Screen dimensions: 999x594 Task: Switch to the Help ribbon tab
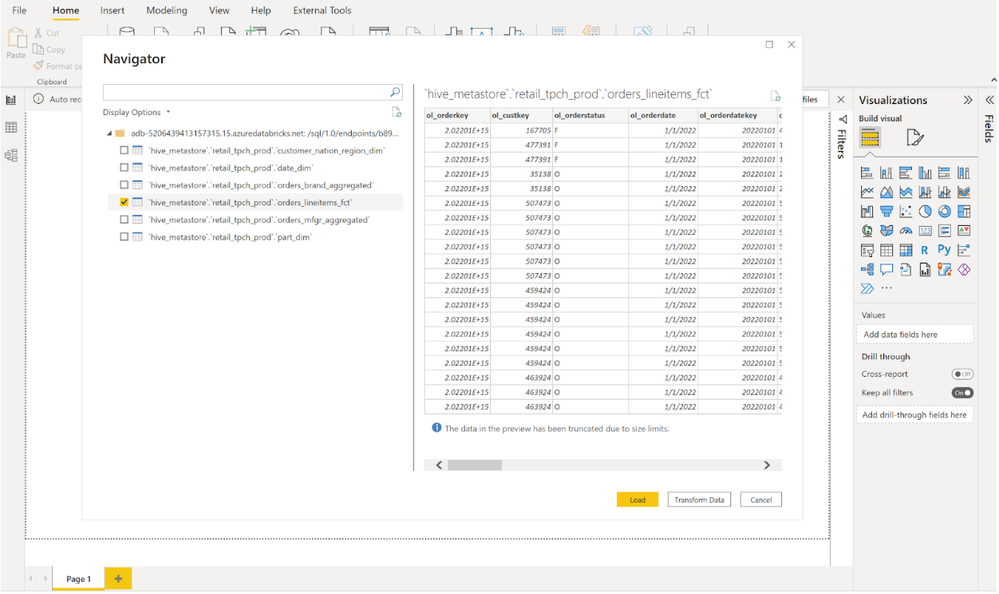261,10
